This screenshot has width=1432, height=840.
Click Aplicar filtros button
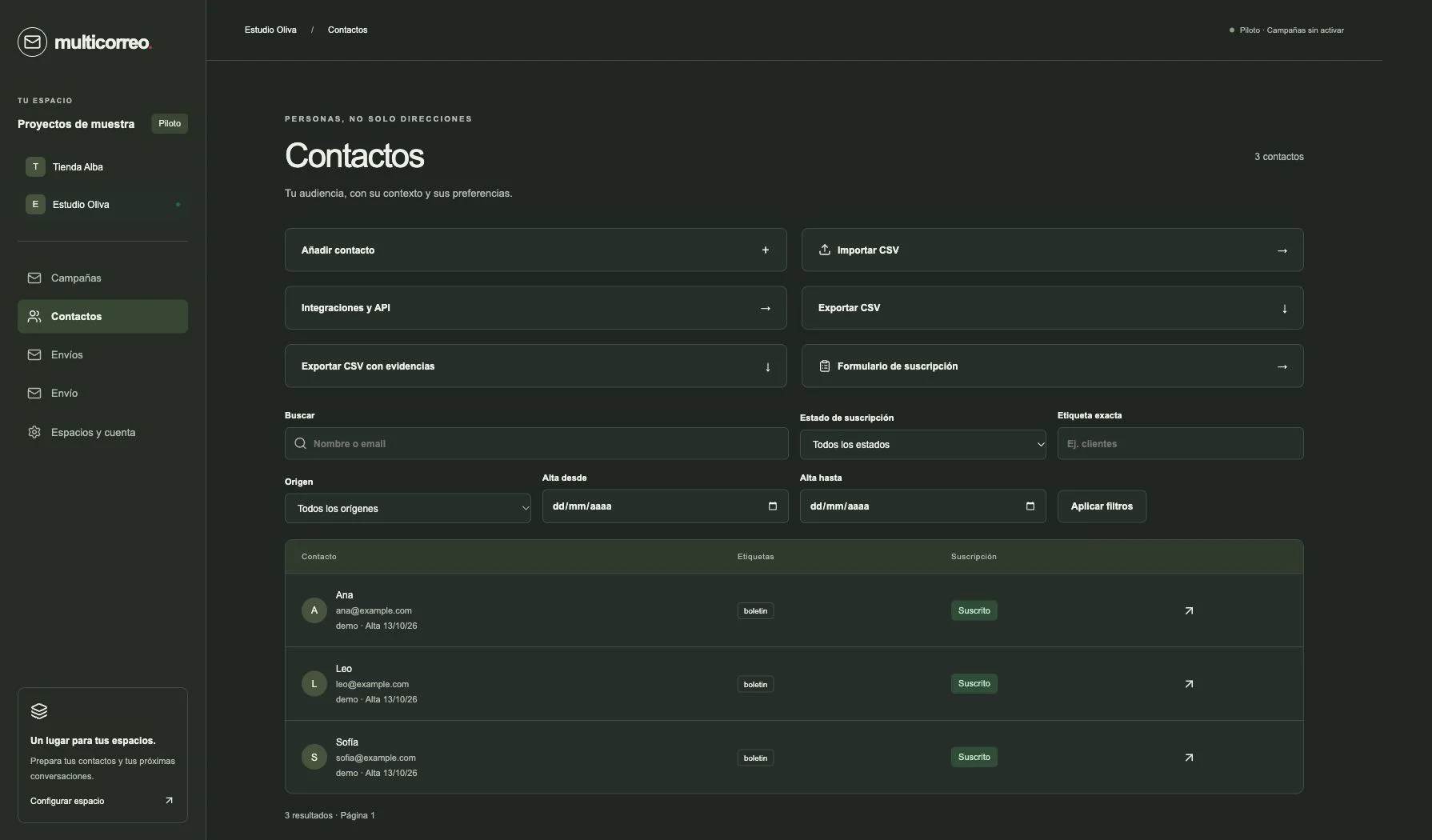click(x=1102, y=506)
